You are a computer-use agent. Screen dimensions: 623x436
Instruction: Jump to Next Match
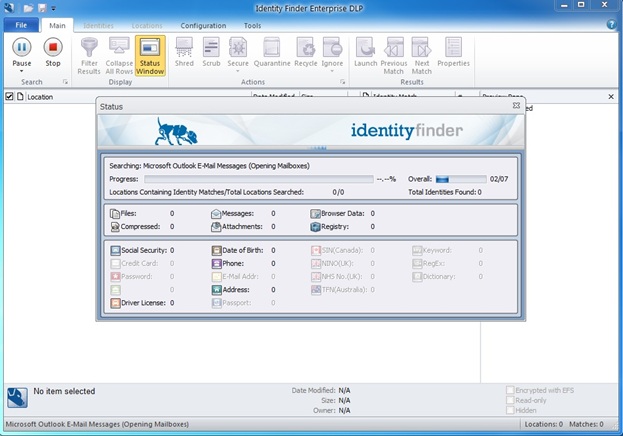pos(422,56)
